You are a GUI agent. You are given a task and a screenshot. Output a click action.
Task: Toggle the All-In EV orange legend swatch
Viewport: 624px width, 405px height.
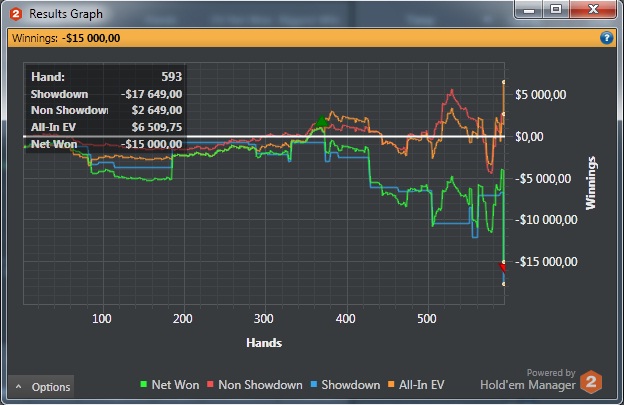click(x=391, y=384)
